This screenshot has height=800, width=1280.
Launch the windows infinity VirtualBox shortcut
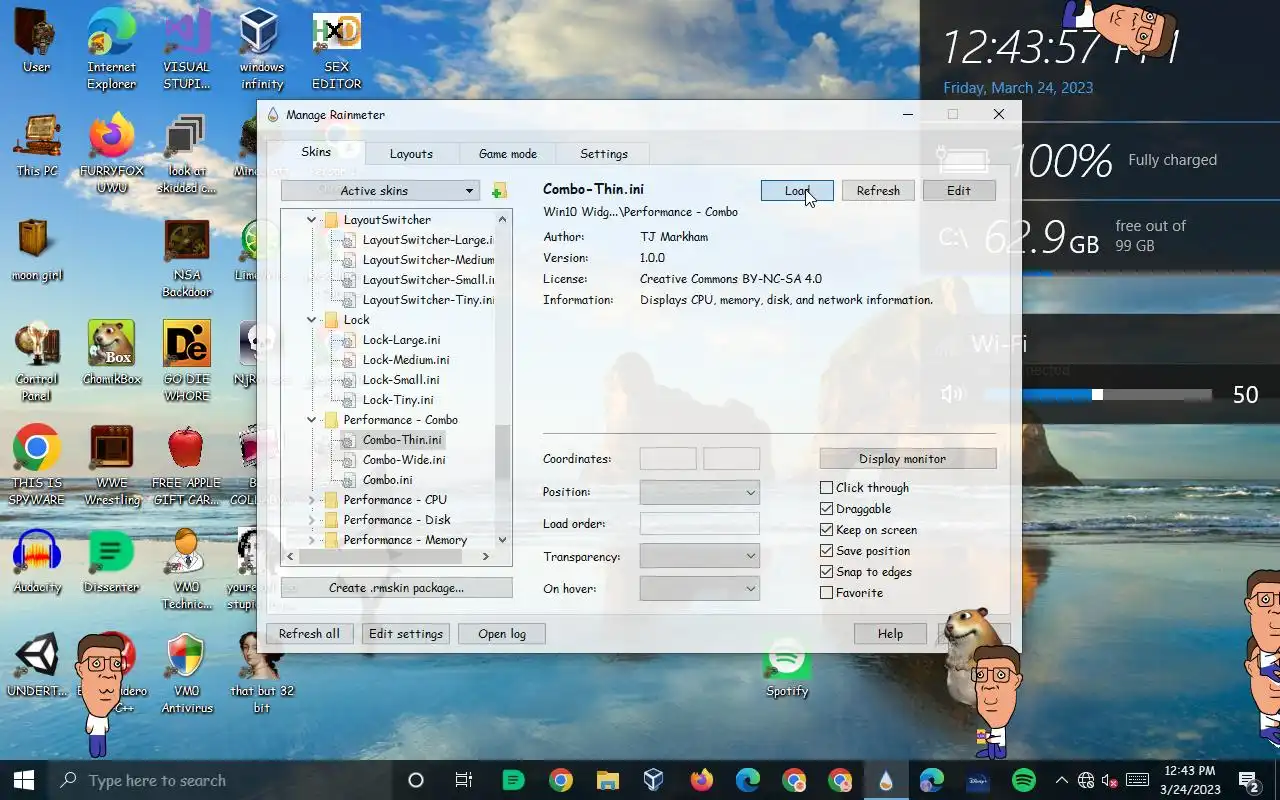point(262,48)
